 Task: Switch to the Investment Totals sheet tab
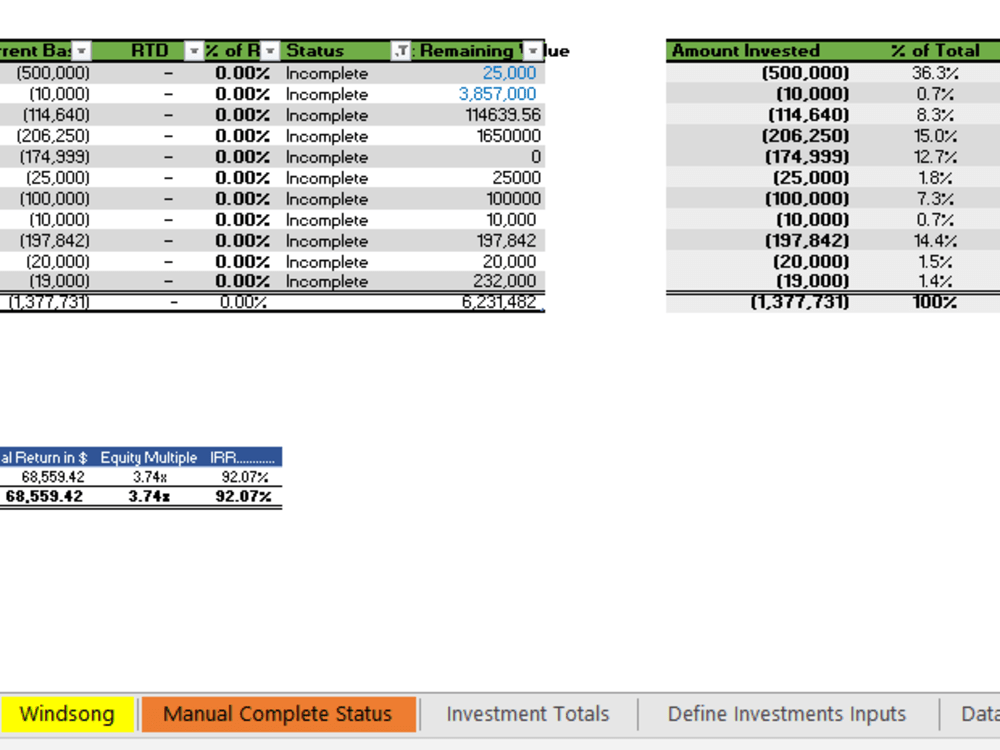click(x=527, y=714)
